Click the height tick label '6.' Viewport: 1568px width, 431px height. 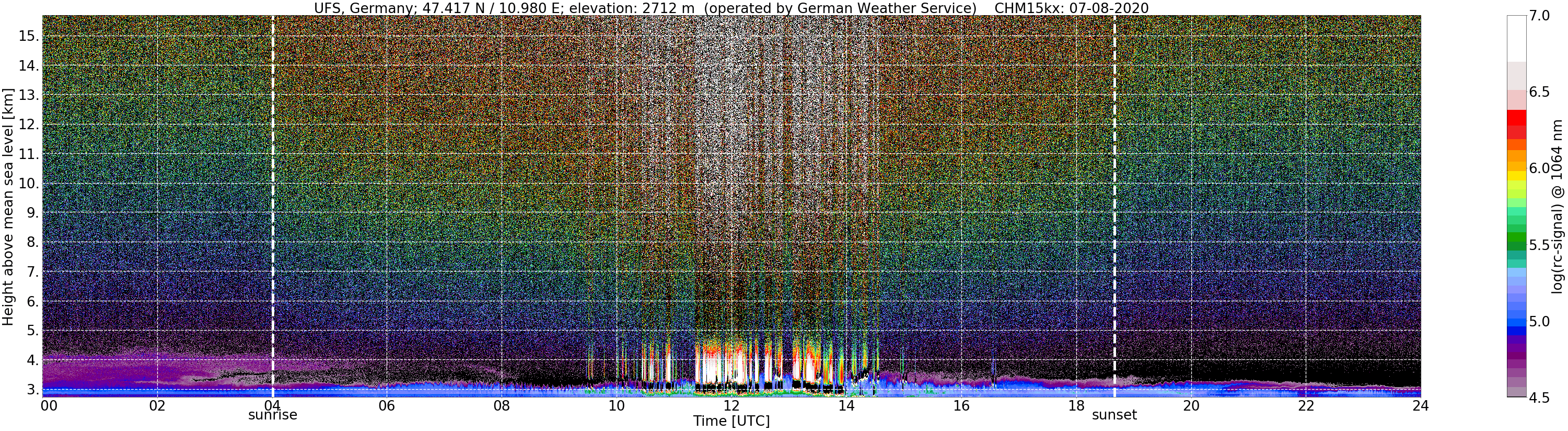(32, 301)
